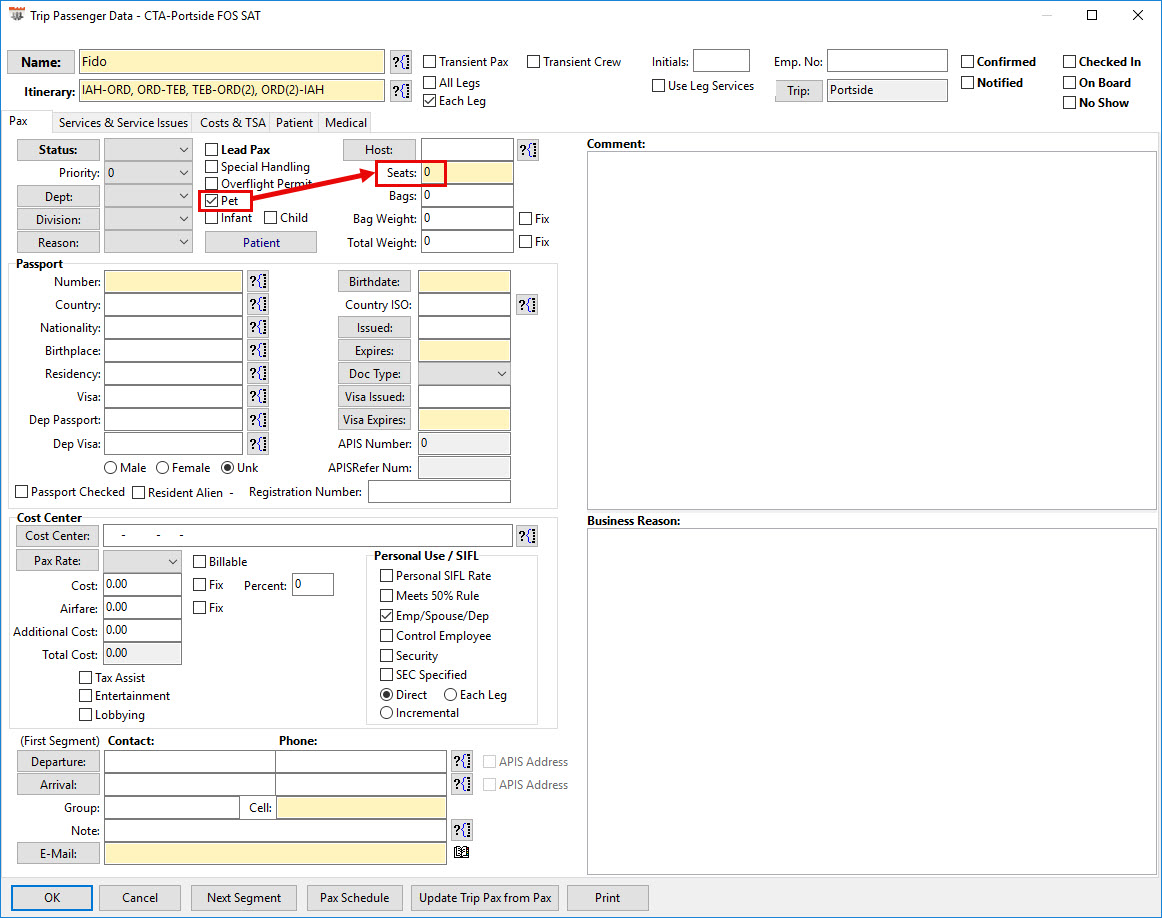Click the lookup icon beside the Name field
1162x918 pixels.
coord(400,62)
